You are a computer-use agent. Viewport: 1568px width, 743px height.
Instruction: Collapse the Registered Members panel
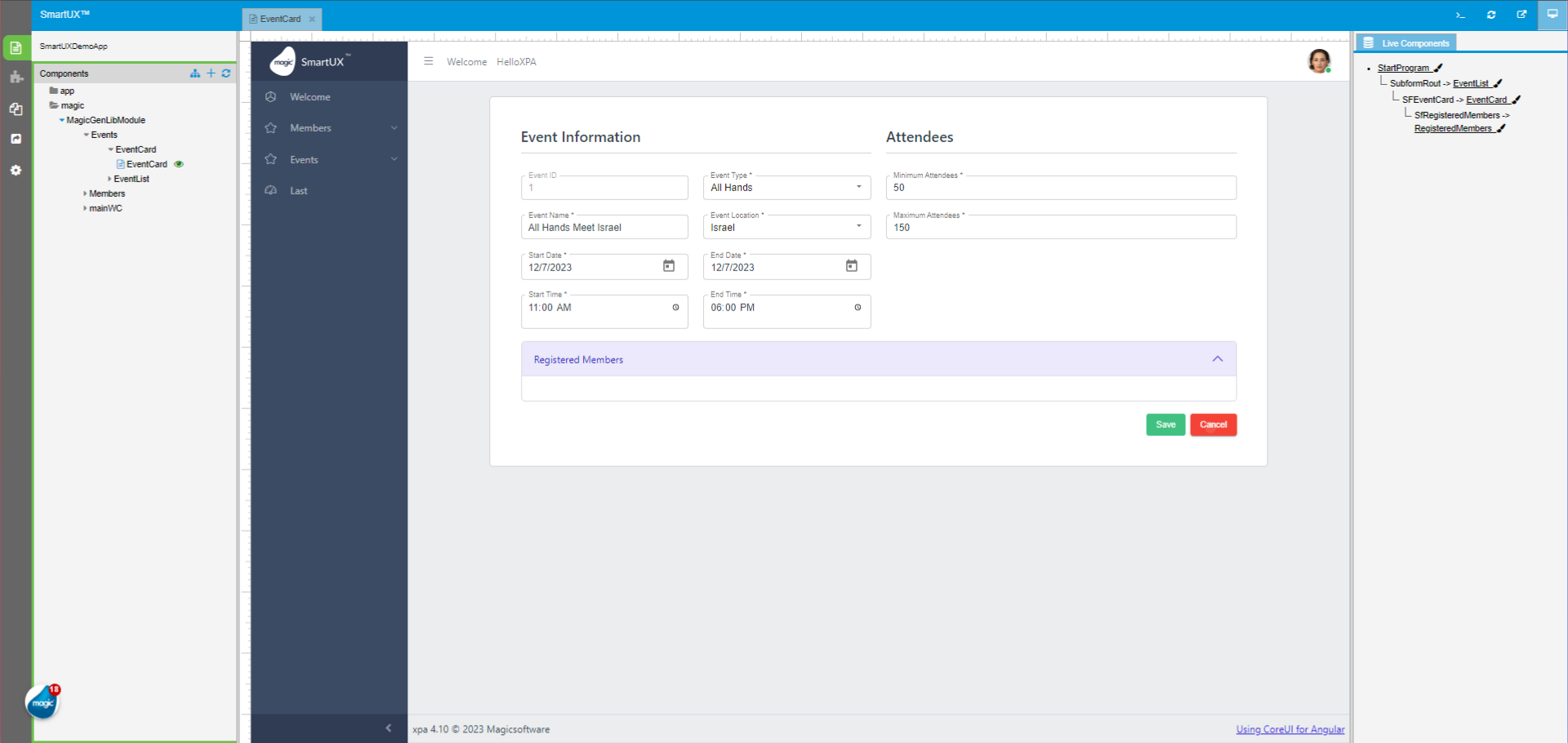click(x=1217, y=359)
